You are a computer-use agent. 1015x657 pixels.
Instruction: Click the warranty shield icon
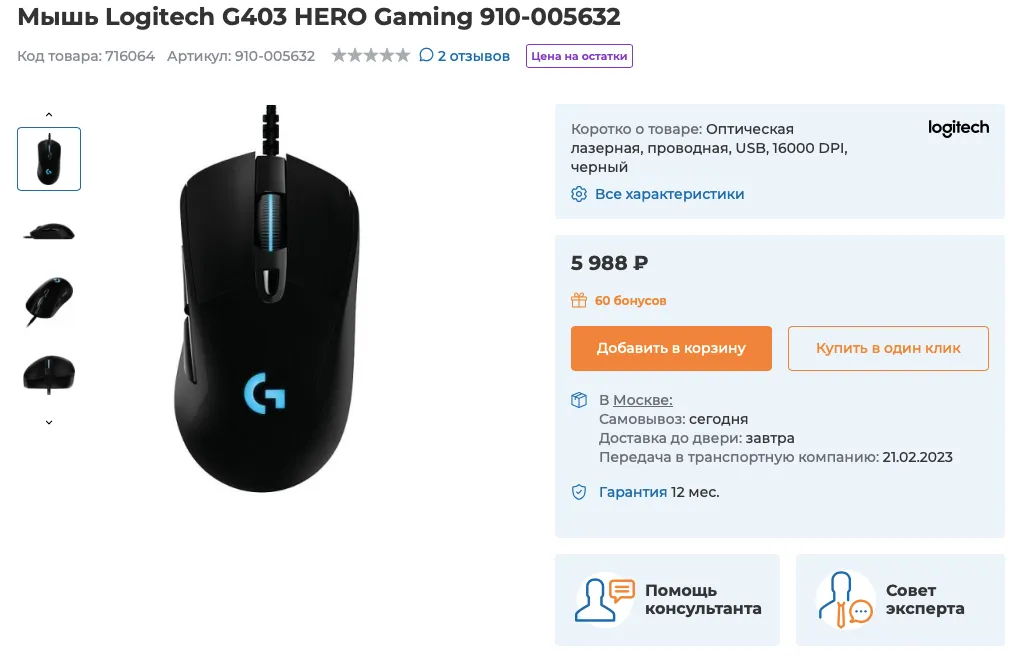point(579,493)
